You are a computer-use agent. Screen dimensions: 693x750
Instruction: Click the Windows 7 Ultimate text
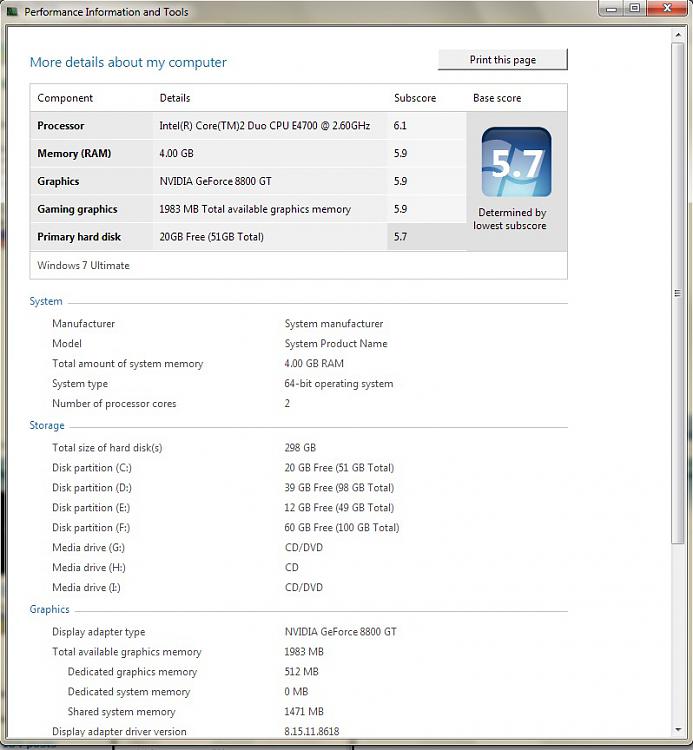pyautogui.click(x=83, y=265)
